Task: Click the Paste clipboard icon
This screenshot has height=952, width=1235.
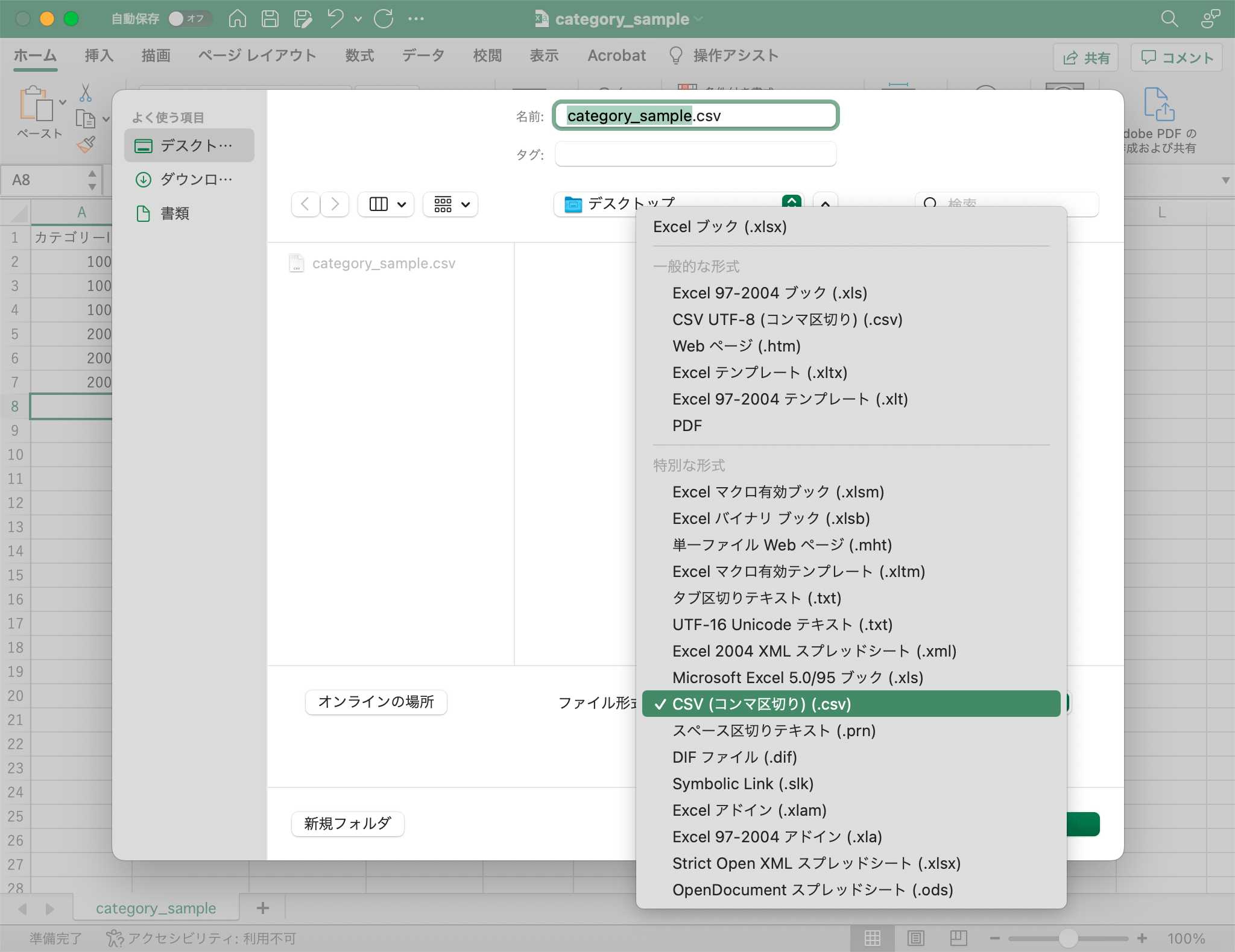Action: [x=36, y=103]
